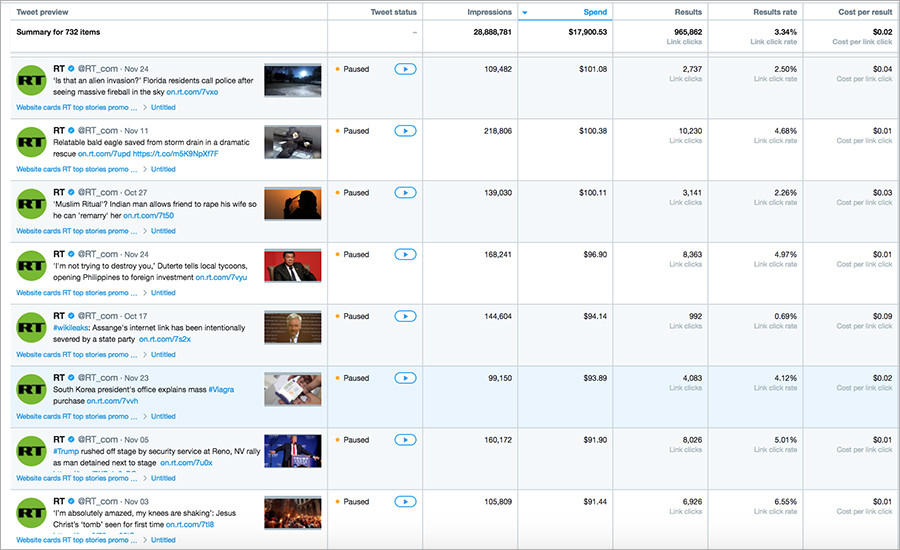The width and height of the screenshot is (900, 550).
Task: Click RT avatar on the Oct 27 tweet
Action: pos(31,204)
